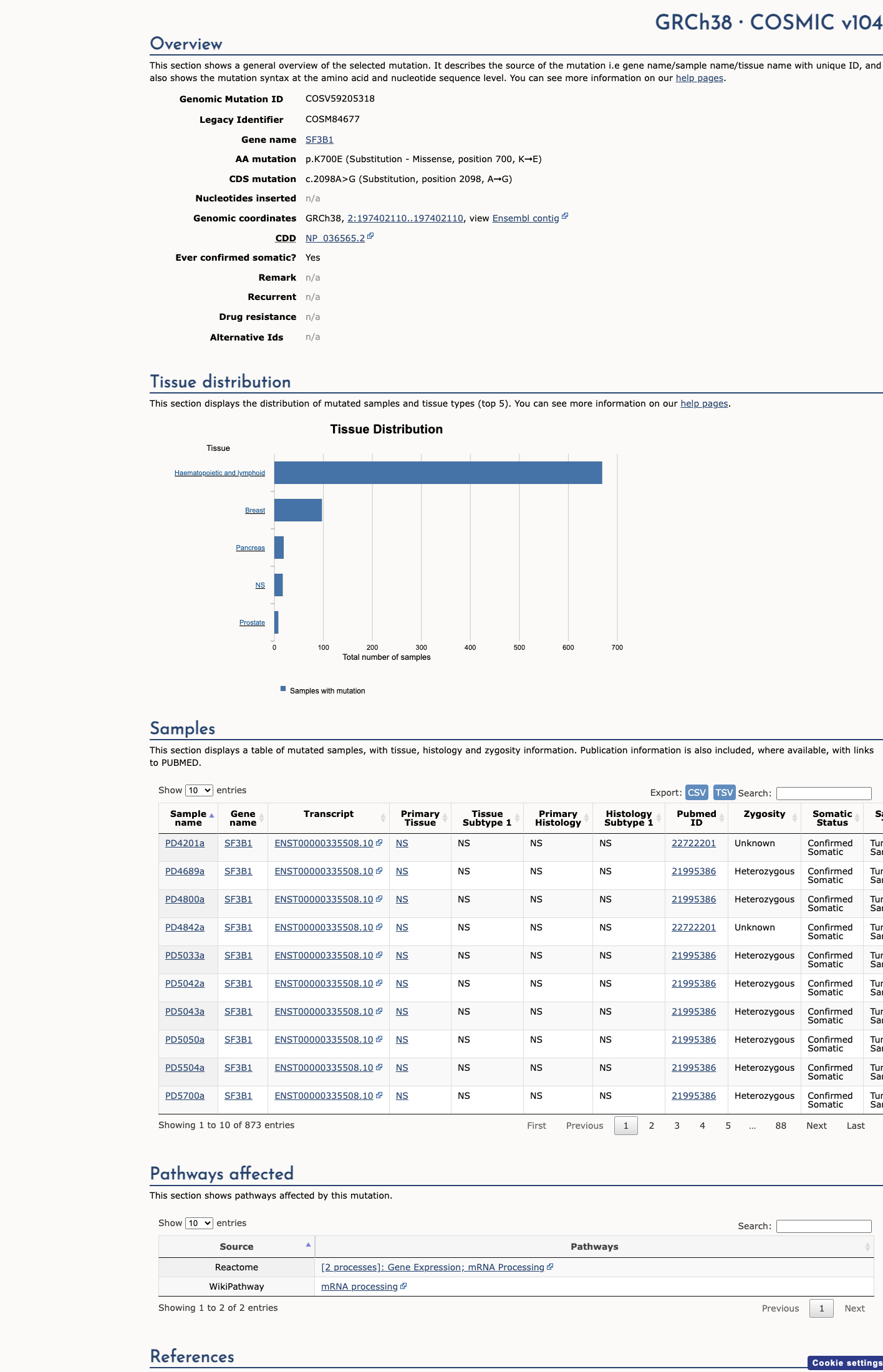
Task: Select the Pancreas tissue label in chart
Action: click(x=250, y=548)
